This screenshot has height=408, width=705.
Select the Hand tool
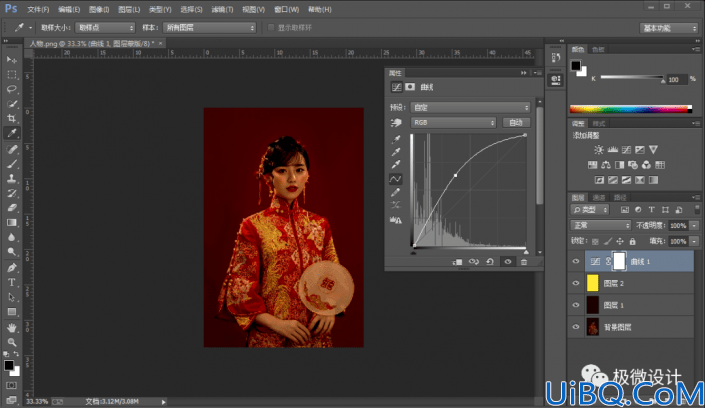pyautogui.click(x=12, y=327)
